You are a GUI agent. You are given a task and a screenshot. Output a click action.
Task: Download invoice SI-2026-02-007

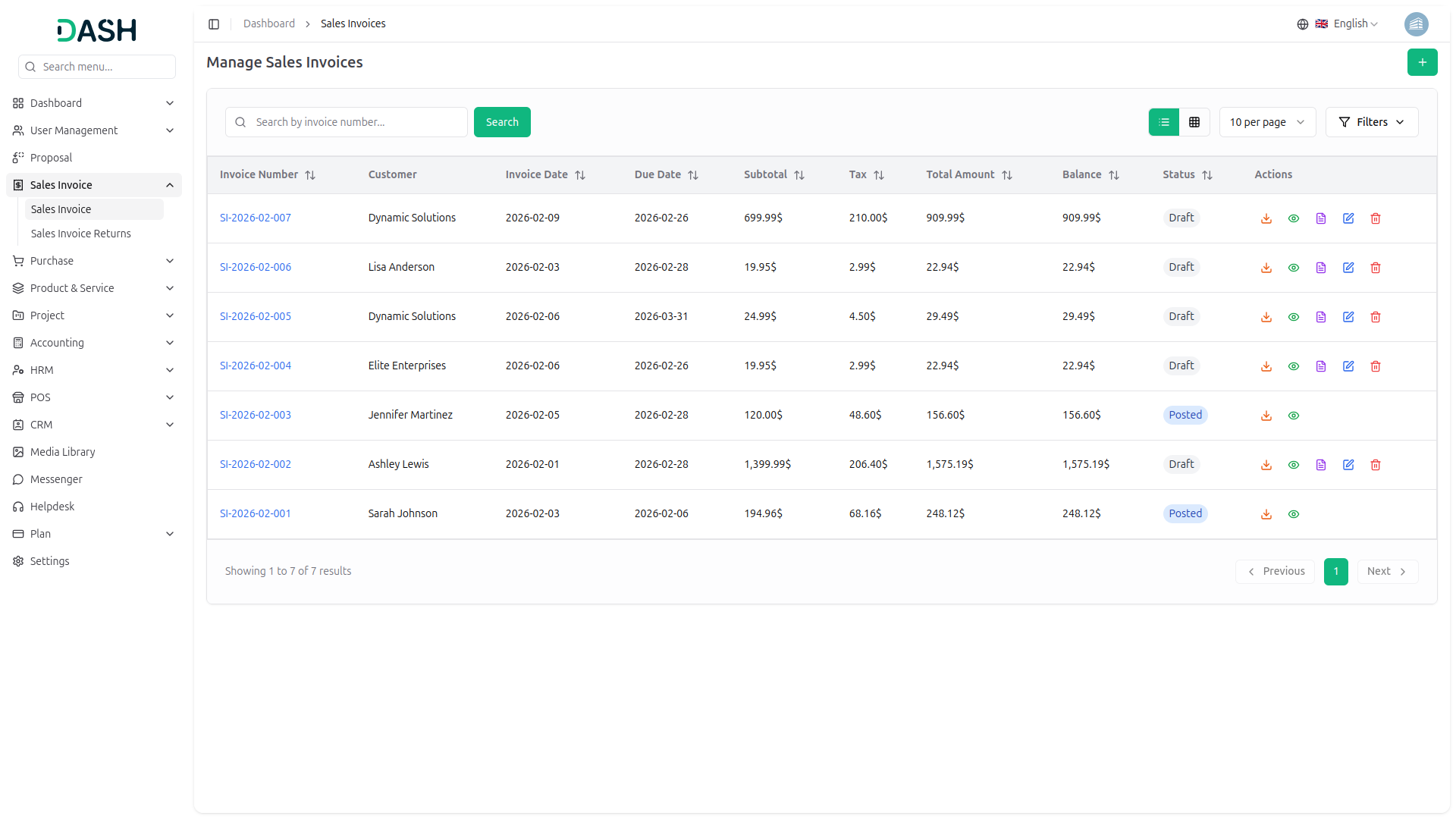click(1266, 218)
